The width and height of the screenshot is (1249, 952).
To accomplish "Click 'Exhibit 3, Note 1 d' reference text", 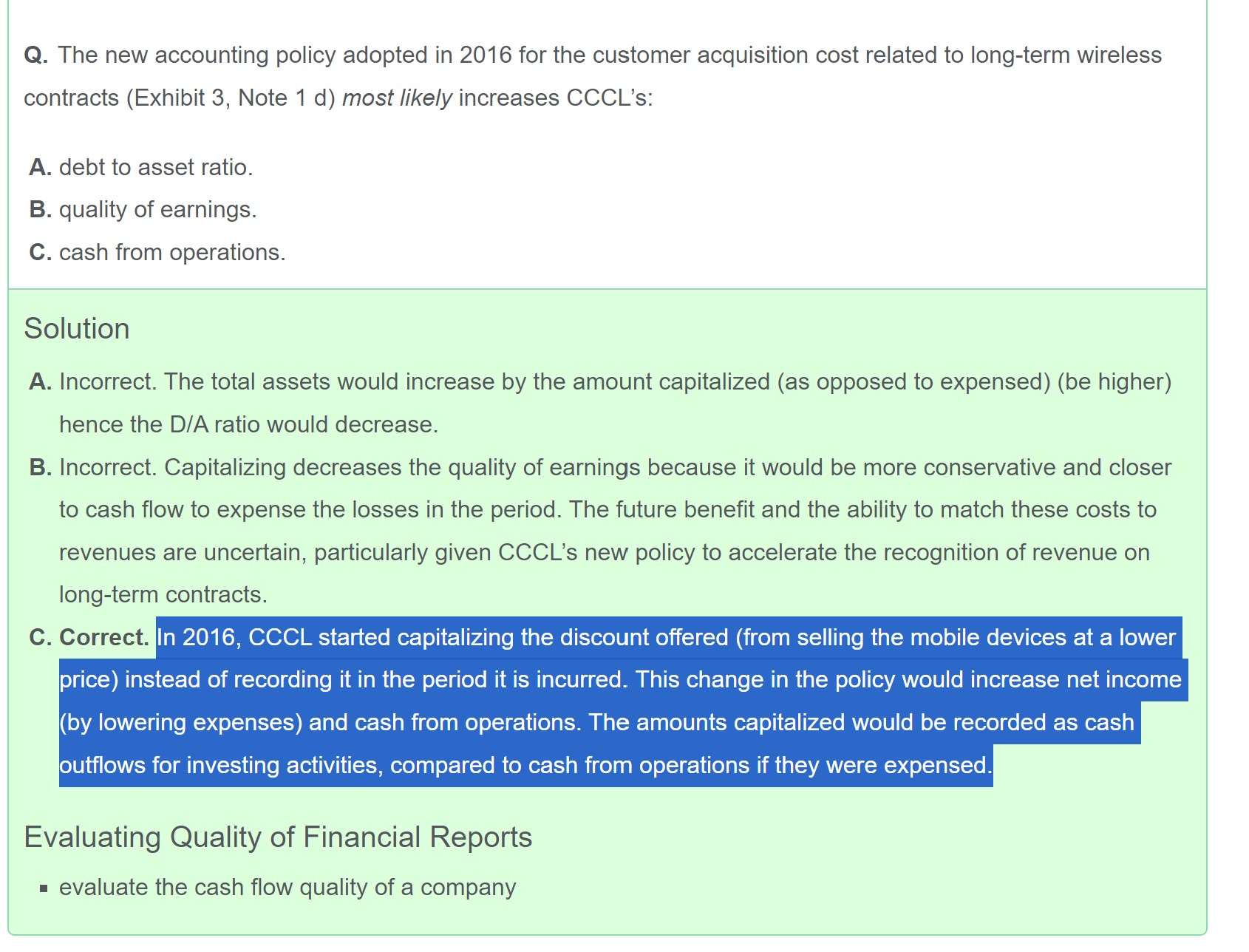I will coord(231,98).
